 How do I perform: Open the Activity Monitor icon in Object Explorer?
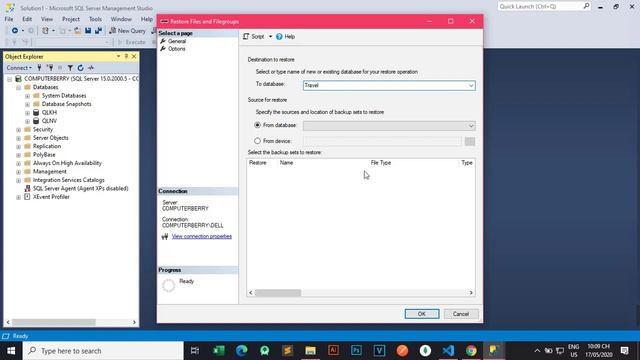[x=91, y=68]
